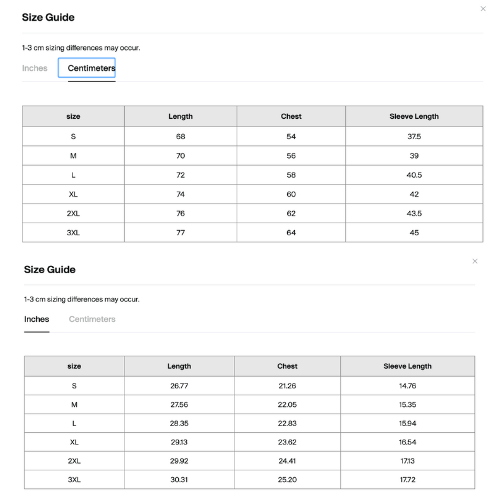Select the 2XL row in centimeters table

(252, 213)
